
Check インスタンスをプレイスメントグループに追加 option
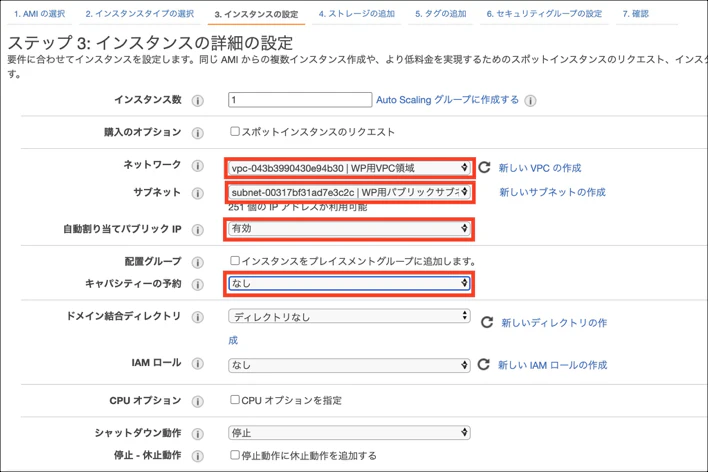234,260
